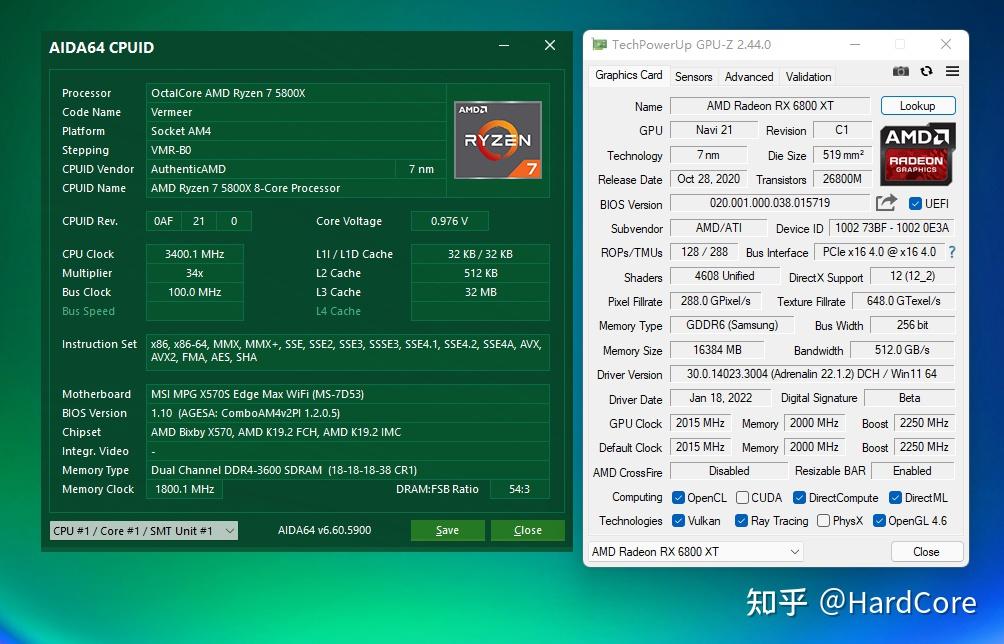Open the AMD Radeon RX 6800 XT dropdown

point(695,551)
